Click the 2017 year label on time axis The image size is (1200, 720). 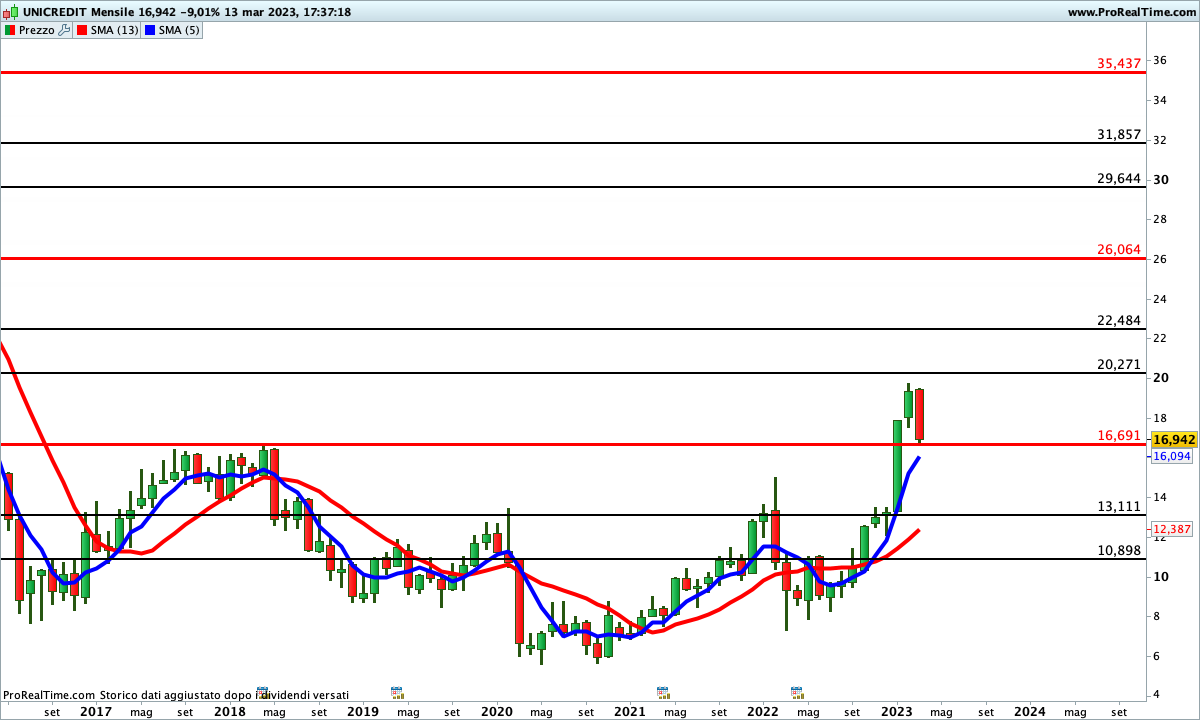pyautogui.click(x=96, y=711)
